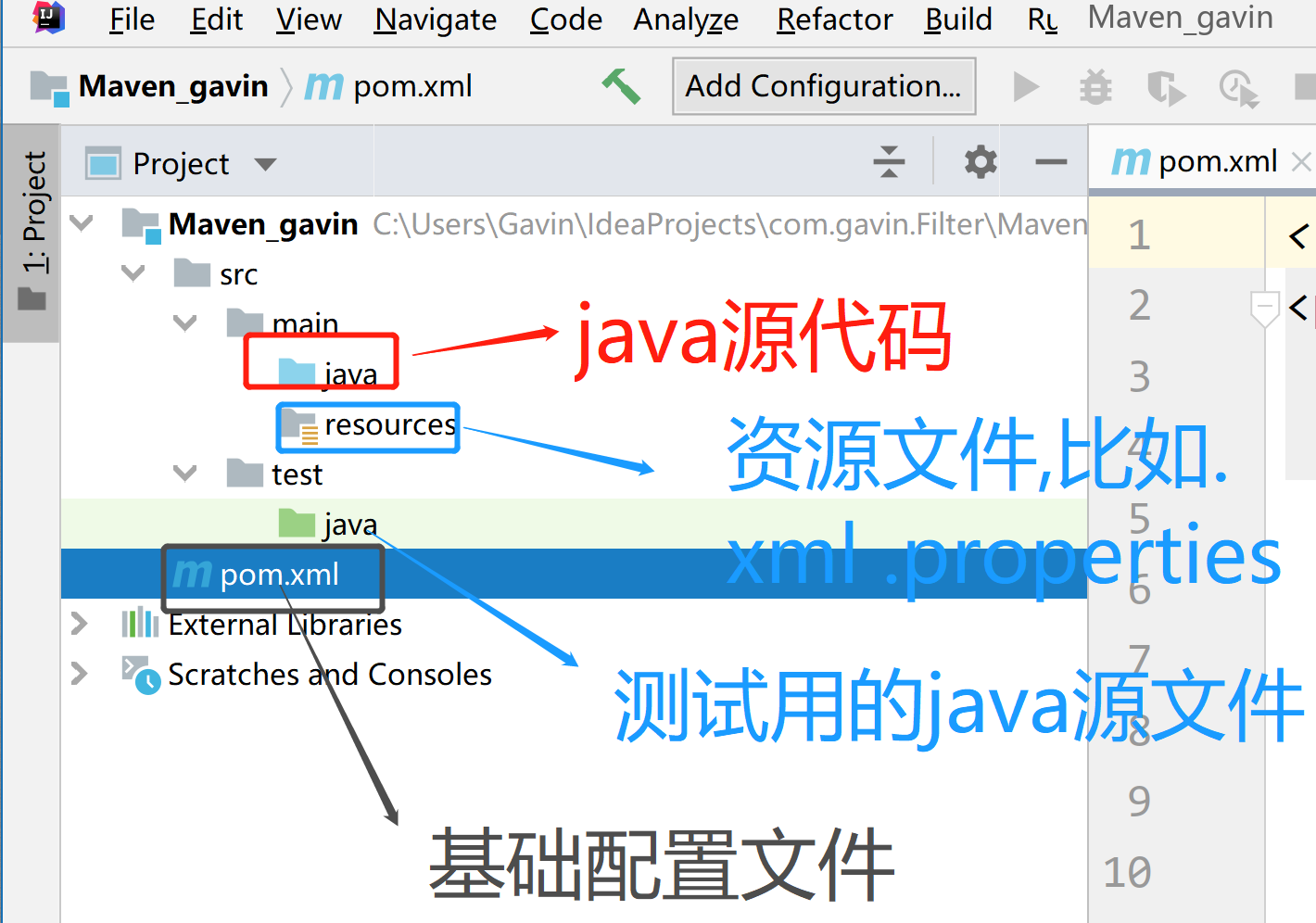This screenshot has width=1316, height=923.
Task: Select External Libraries item
Action: click(262, 625)
